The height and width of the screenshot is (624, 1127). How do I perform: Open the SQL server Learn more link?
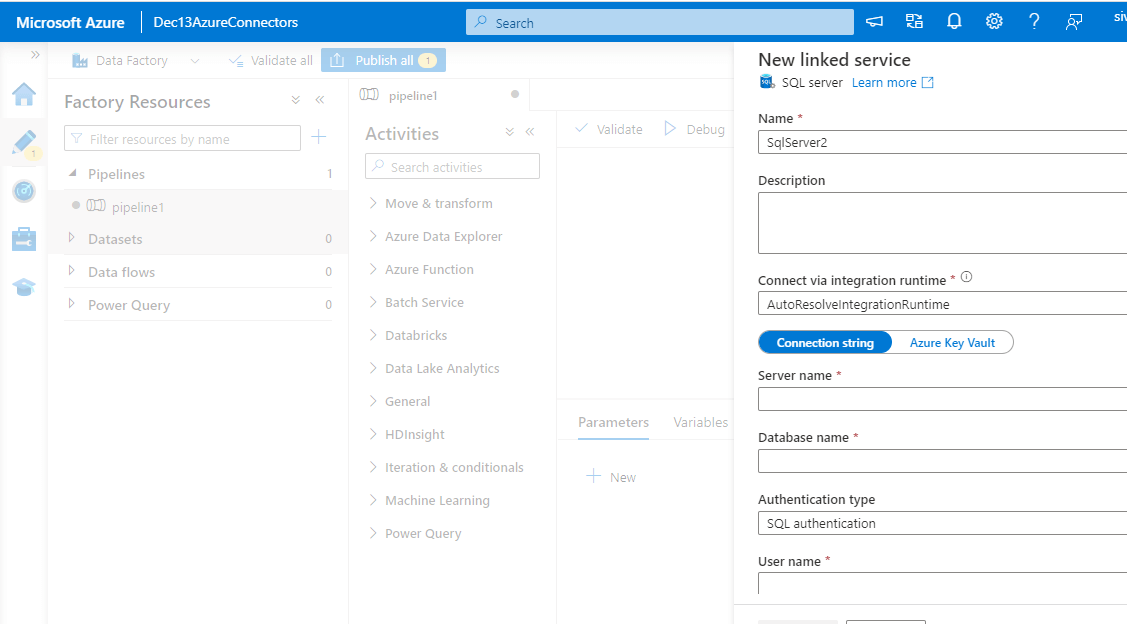[884, 82]
